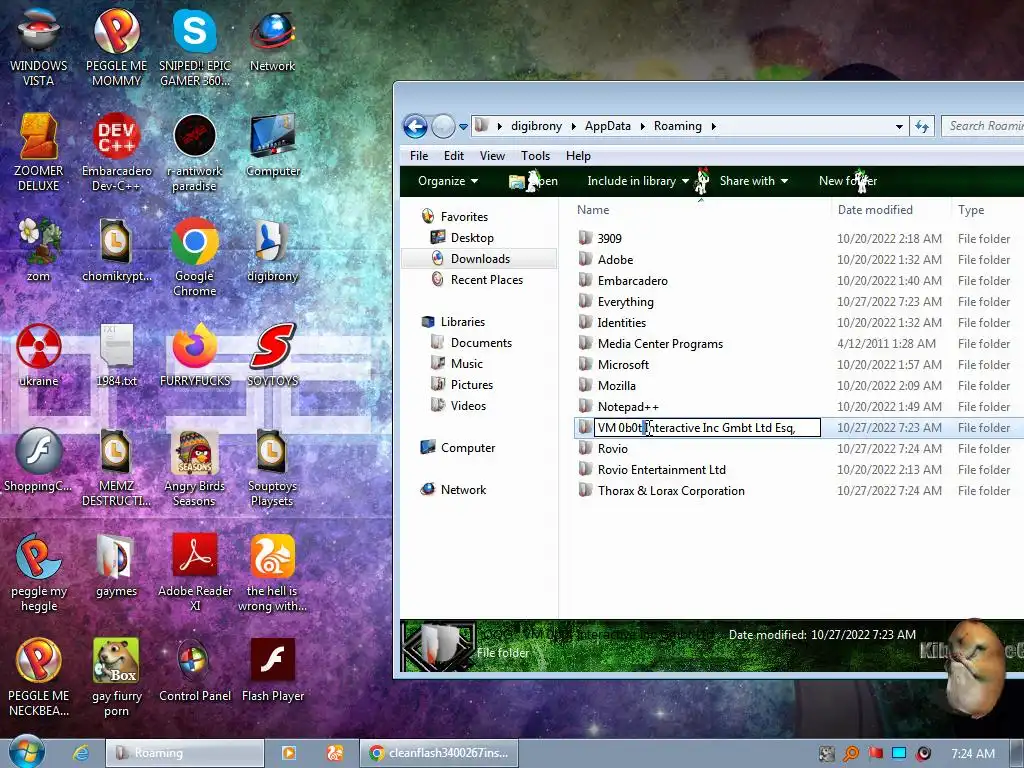The width and height of the screenshot is (1024, 768).
Task: Click the Skype SNIPED!! EPIC GAMER icon
Action: [195, 46]
